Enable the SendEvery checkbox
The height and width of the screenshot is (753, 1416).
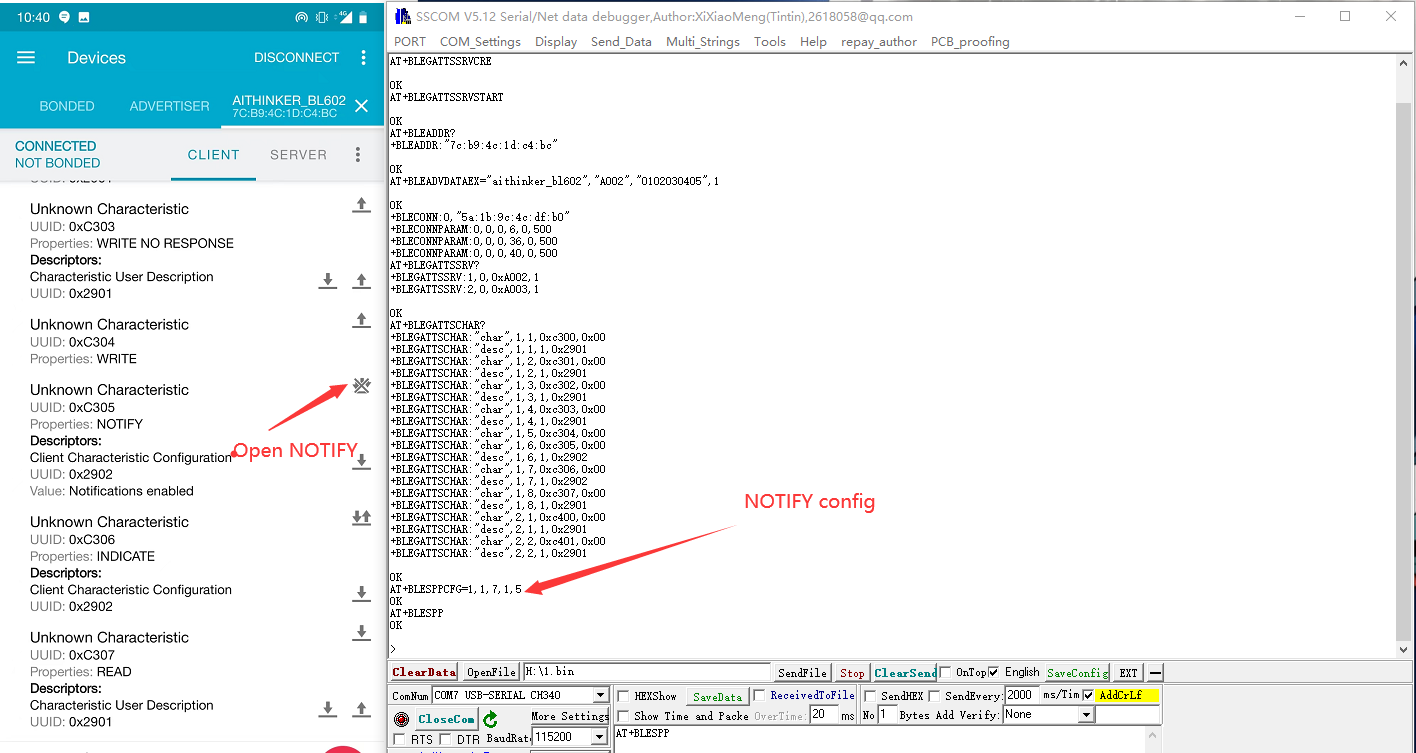click(x=934, y=696)
